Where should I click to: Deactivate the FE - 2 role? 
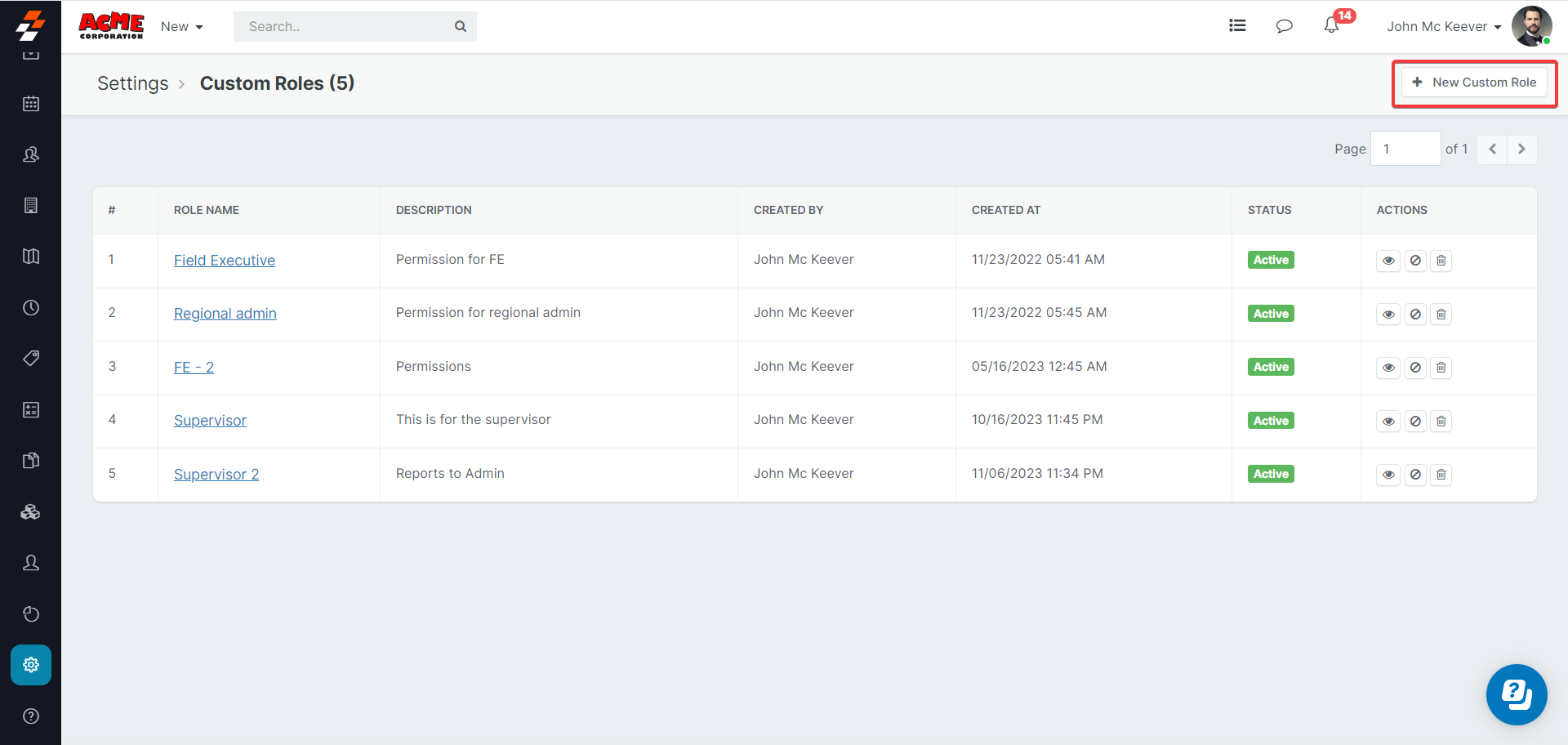tap(1415, 368)
